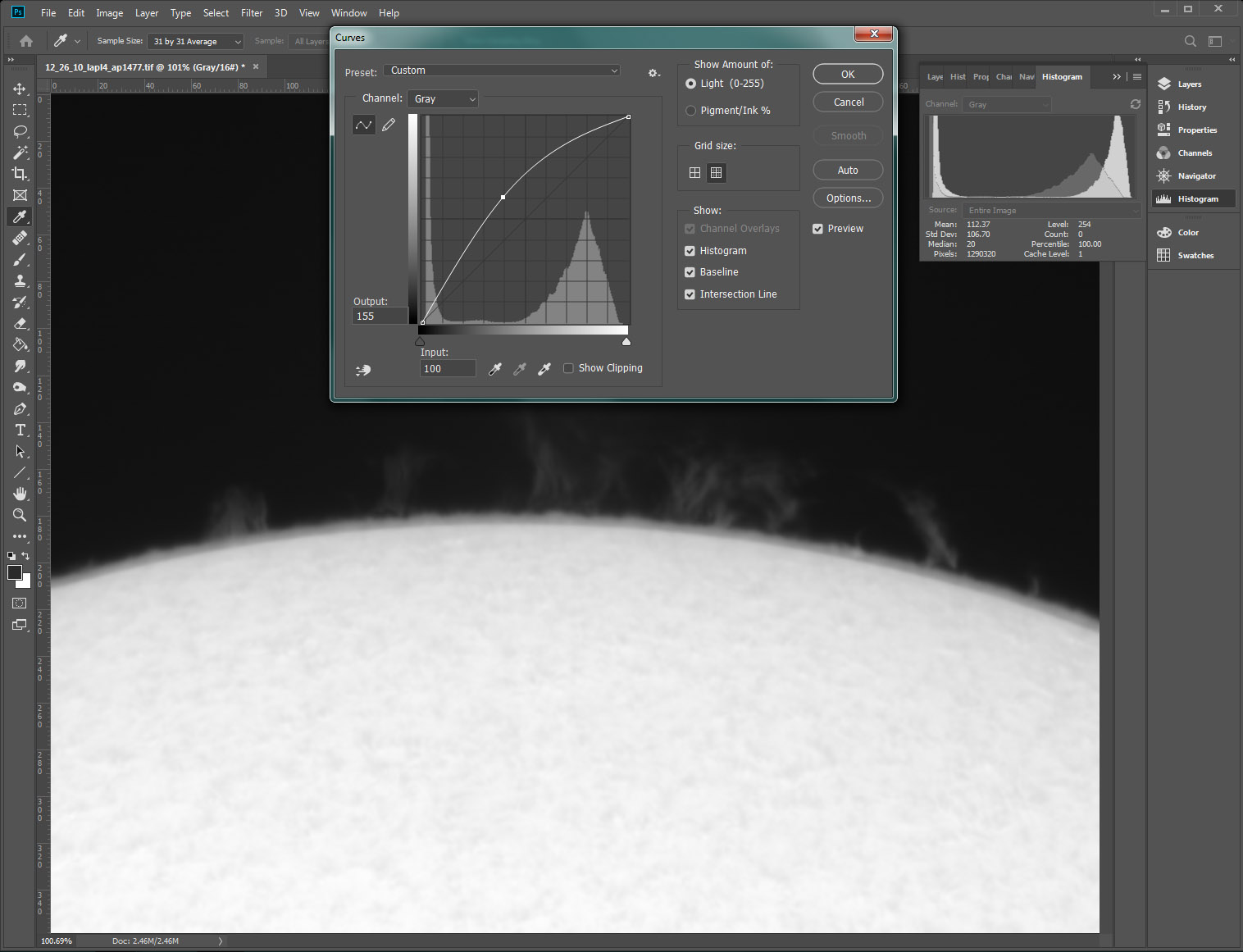The width and height of the screenshot is (1243, 952).
Task: Open the Navigator panel from sidebar
Action: 1193,176
